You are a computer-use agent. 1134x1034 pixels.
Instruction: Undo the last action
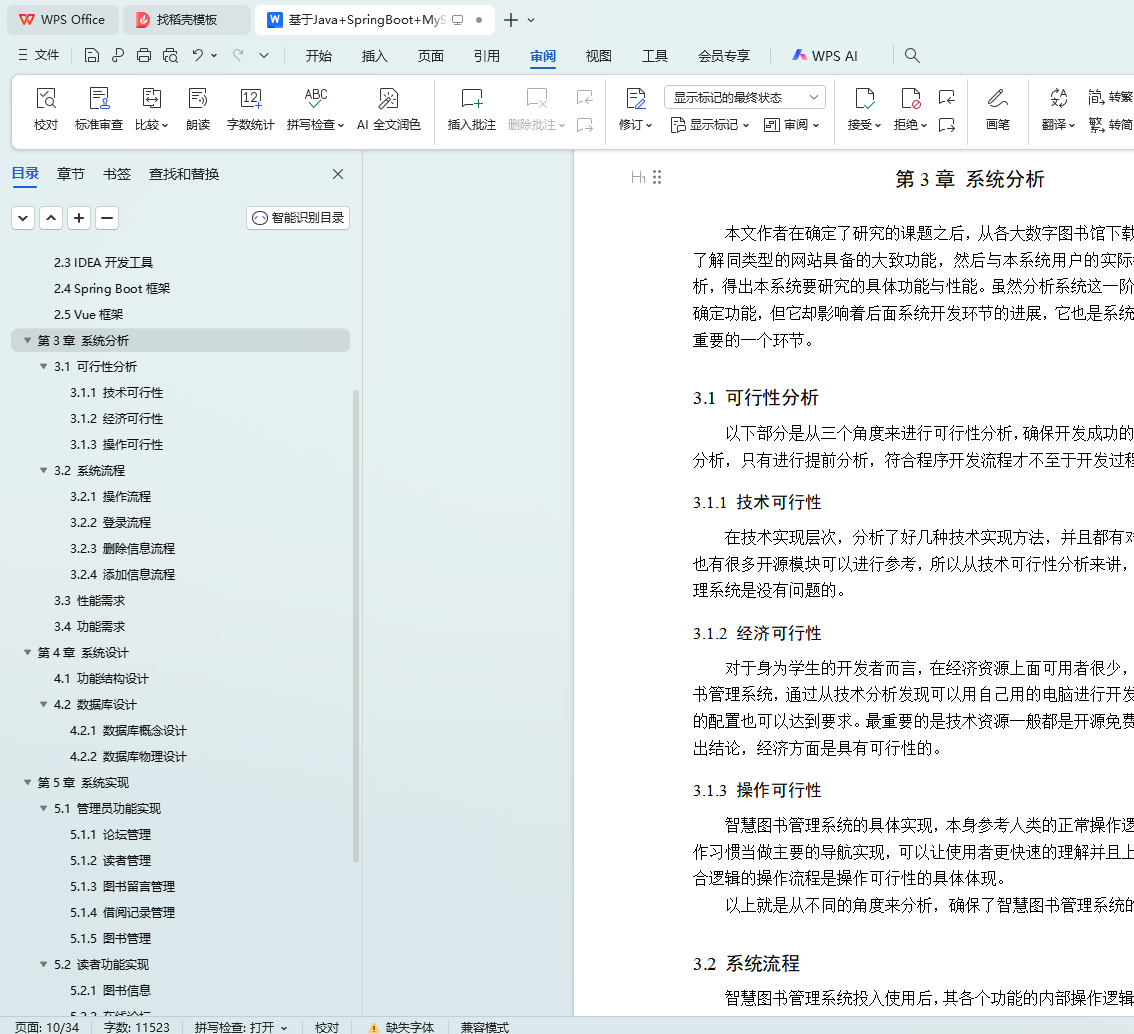pos(197,55)
